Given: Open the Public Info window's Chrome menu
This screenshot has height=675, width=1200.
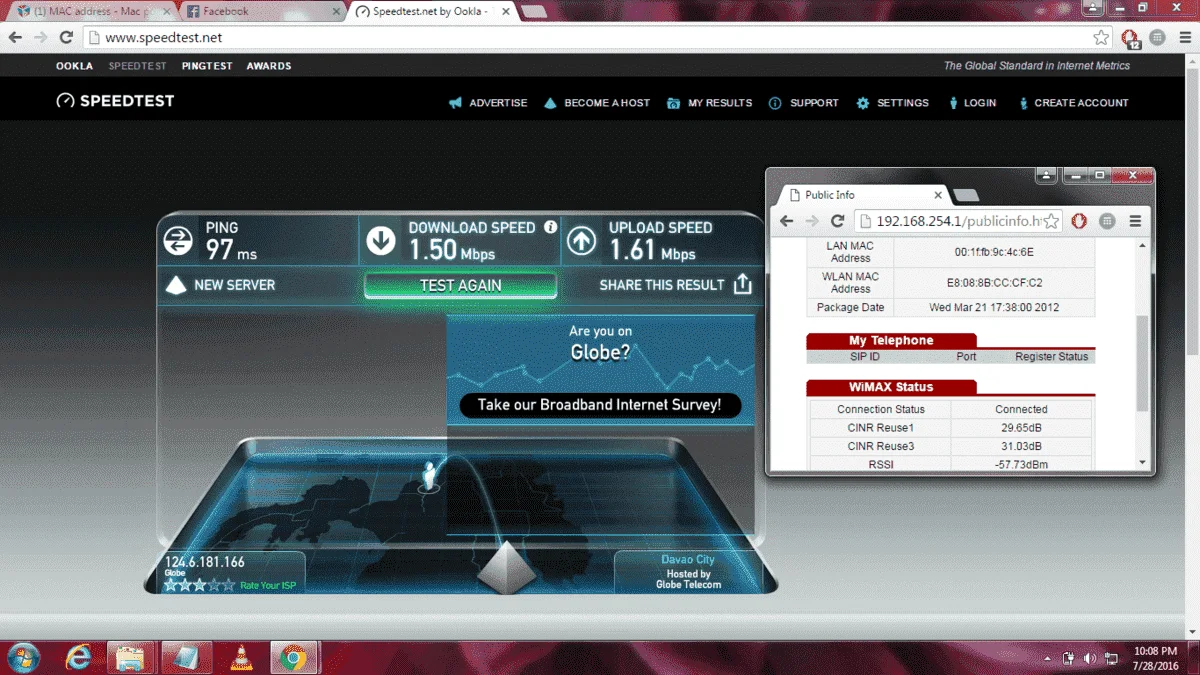Looking at the screenshot, I should (1135, 221).
